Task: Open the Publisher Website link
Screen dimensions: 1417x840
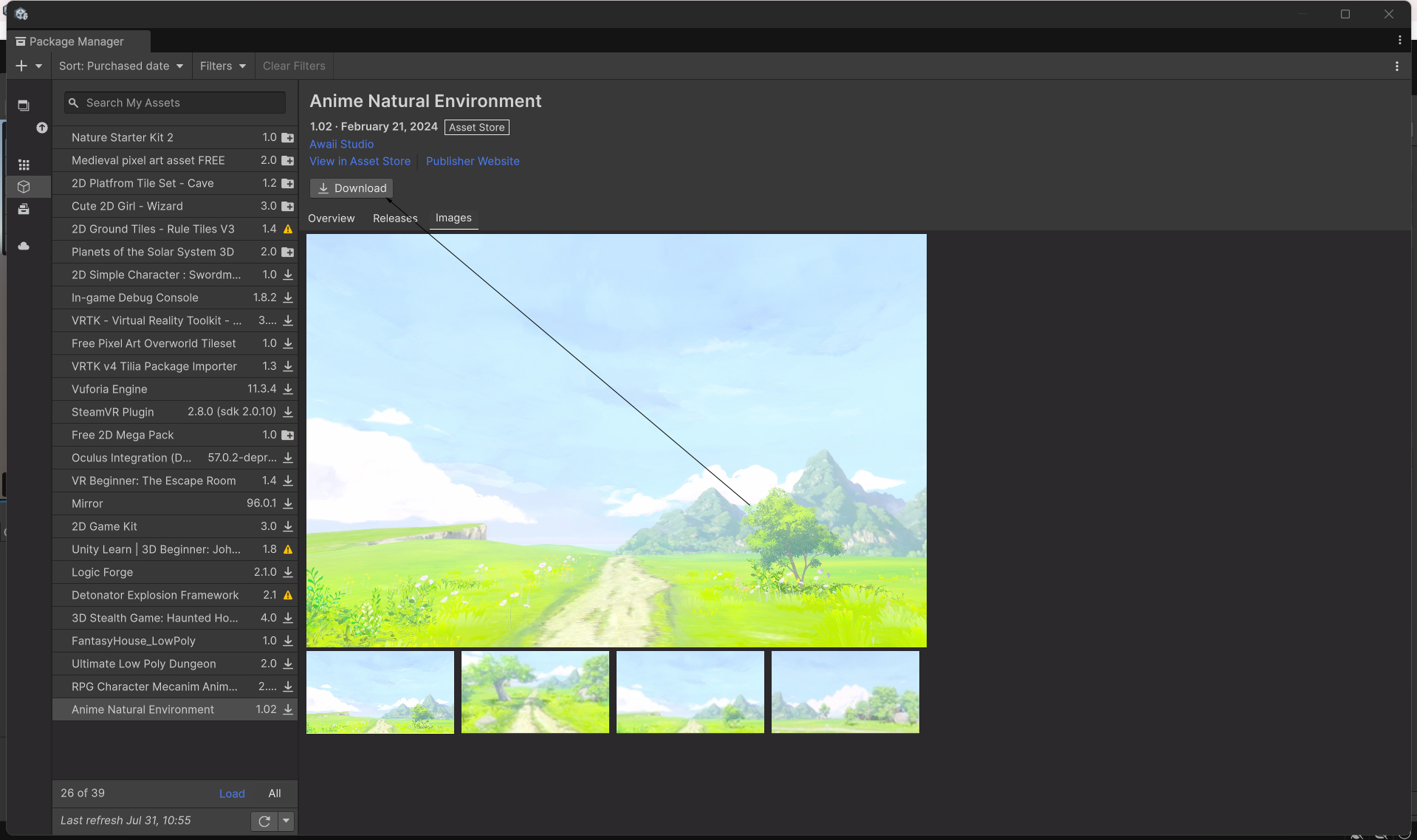Action: point(473,161)
